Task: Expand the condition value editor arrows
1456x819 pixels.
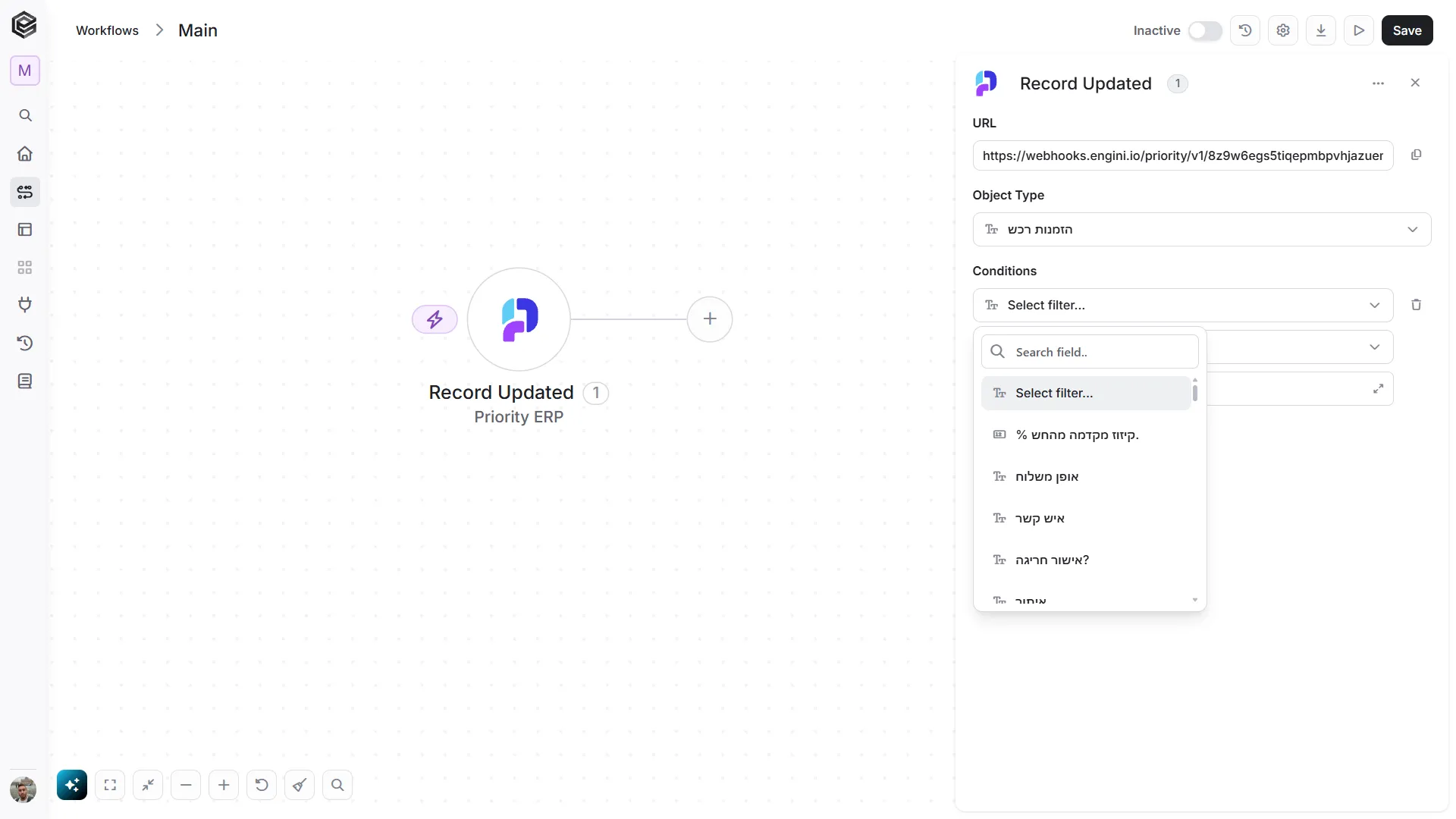Action: (x=1378, y=389)
